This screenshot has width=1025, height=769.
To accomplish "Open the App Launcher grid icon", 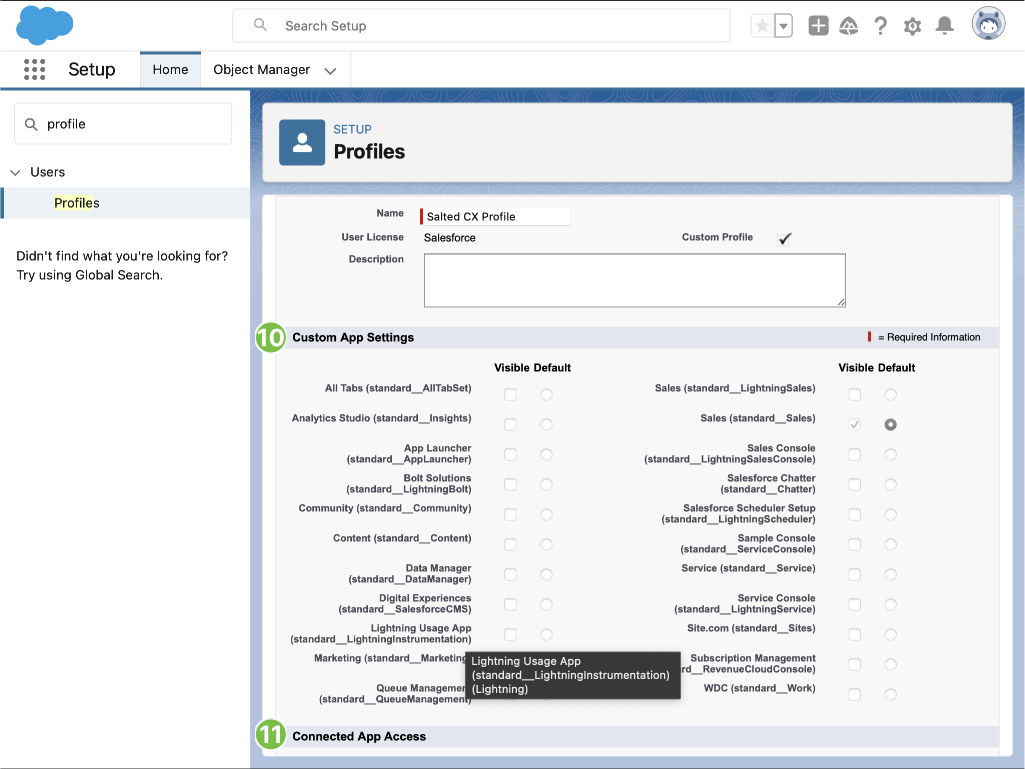I will 35,69.
